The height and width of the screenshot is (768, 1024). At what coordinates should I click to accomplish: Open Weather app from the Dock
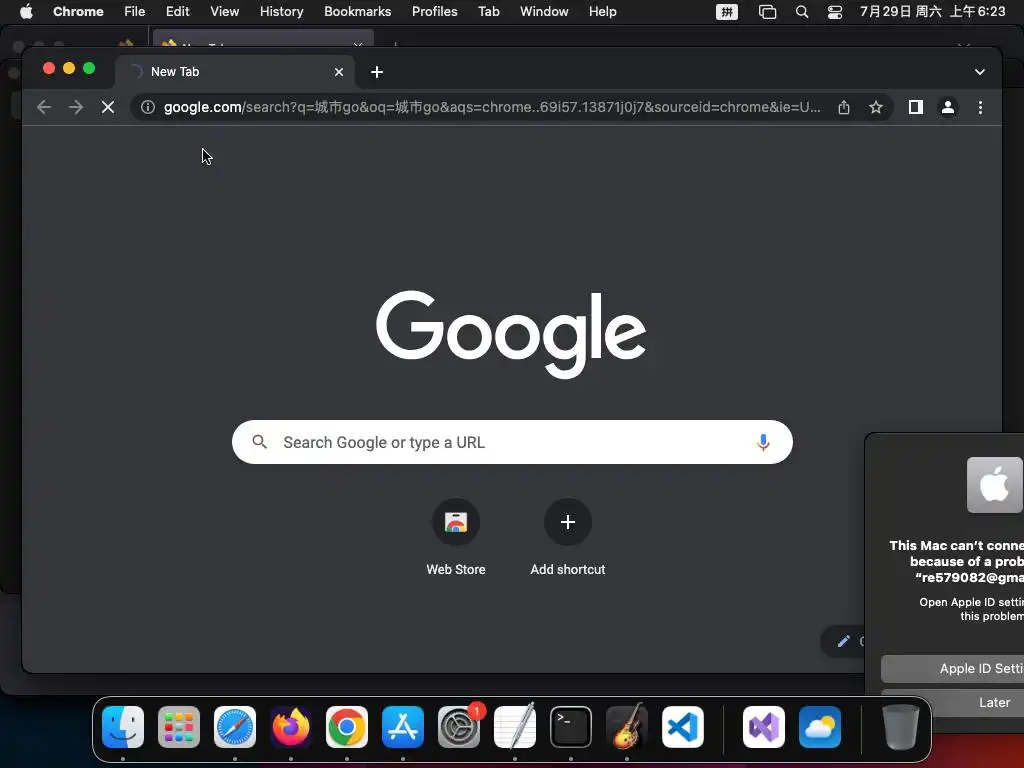point(820,727)
